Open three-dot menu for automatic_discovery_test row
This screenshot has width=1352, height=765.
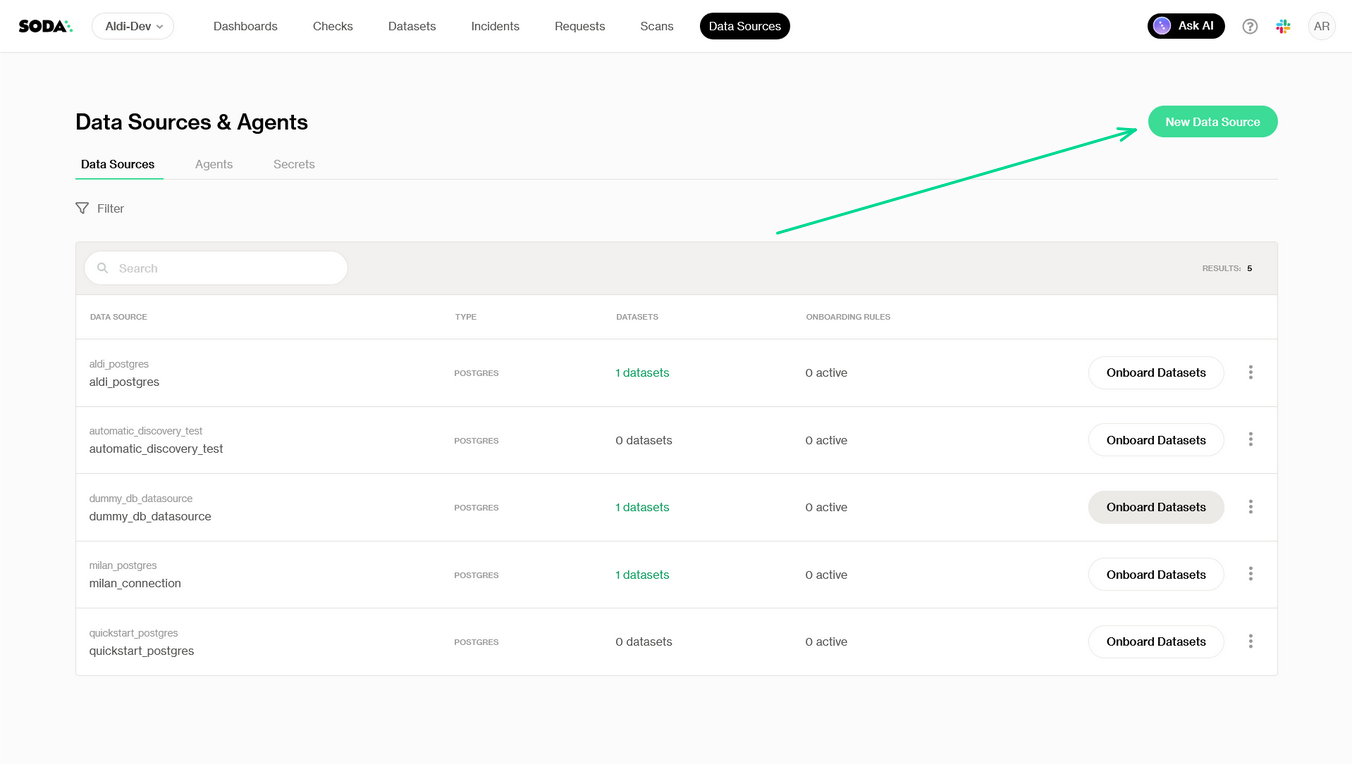click(x=1250, y=440)
